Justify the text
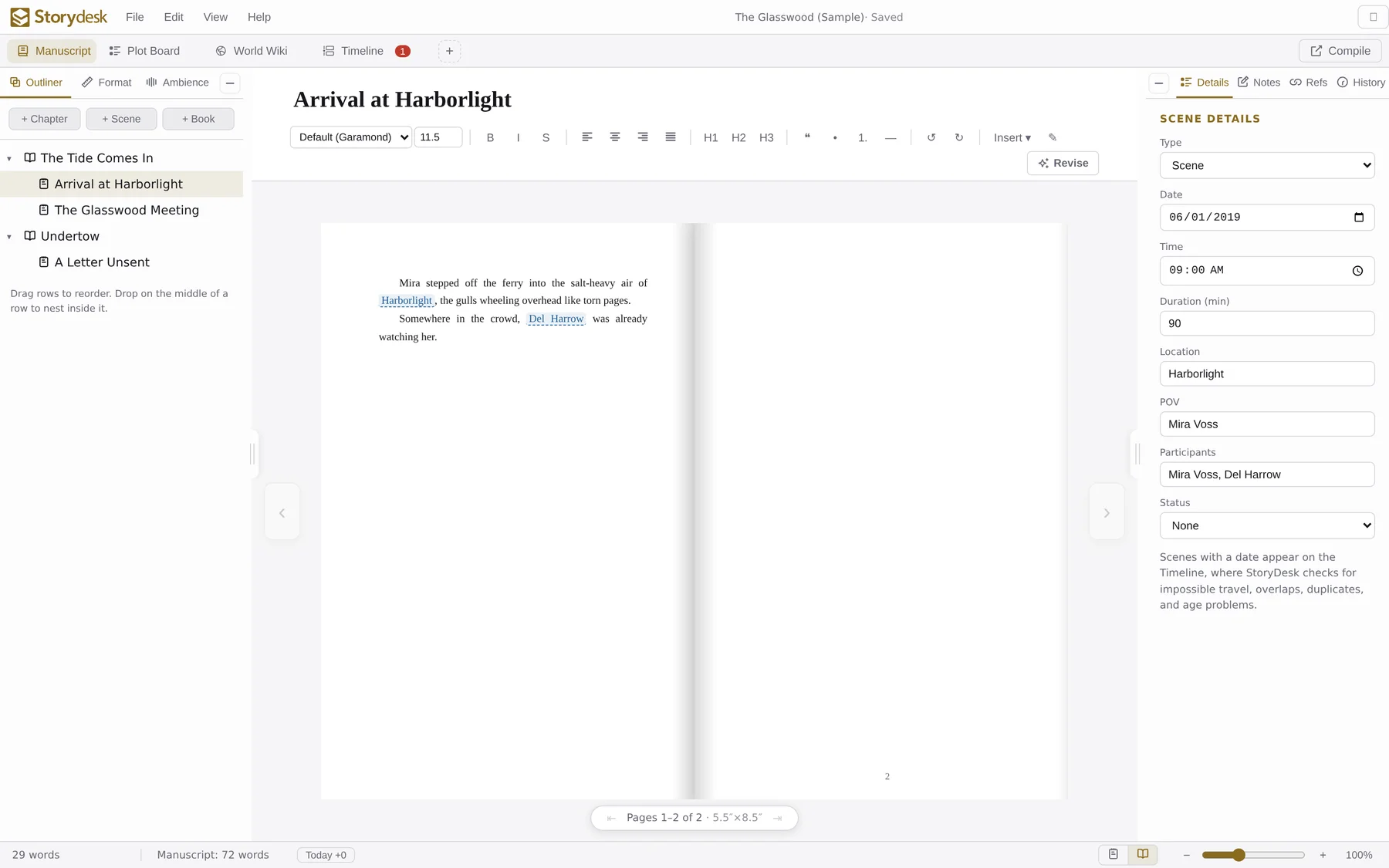The height and width of the screenshot is (868, 1389). click(x=671, y=137)
